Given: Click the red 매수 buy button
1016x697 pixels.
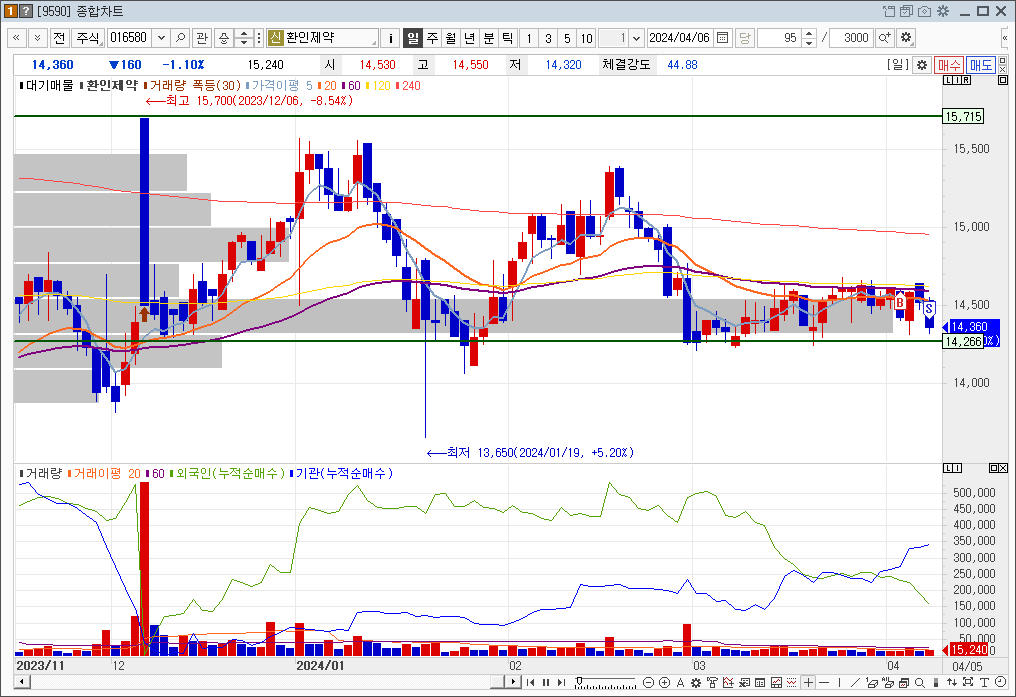Looking at the screenshot, I should coord(949,65).
